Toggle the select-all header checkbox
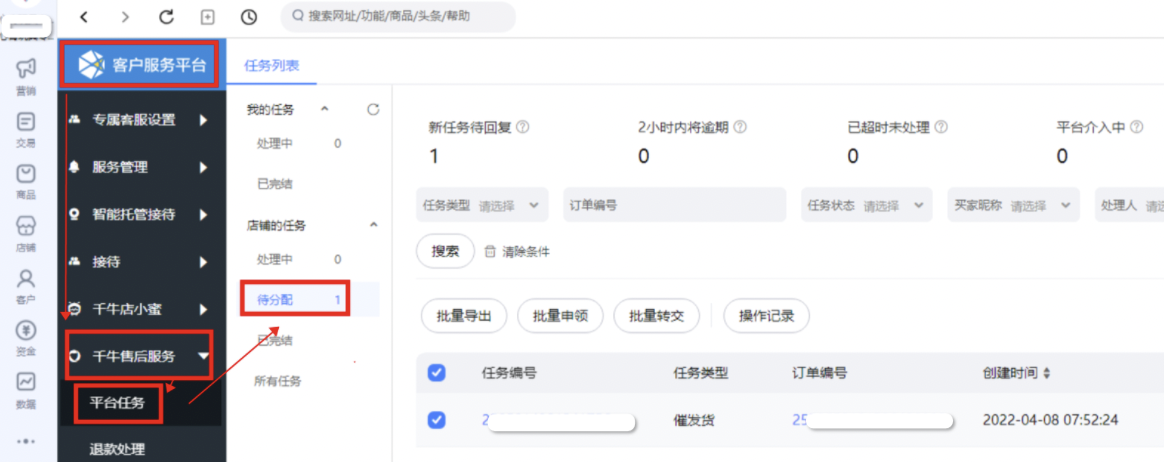 [x=436, y=373]
